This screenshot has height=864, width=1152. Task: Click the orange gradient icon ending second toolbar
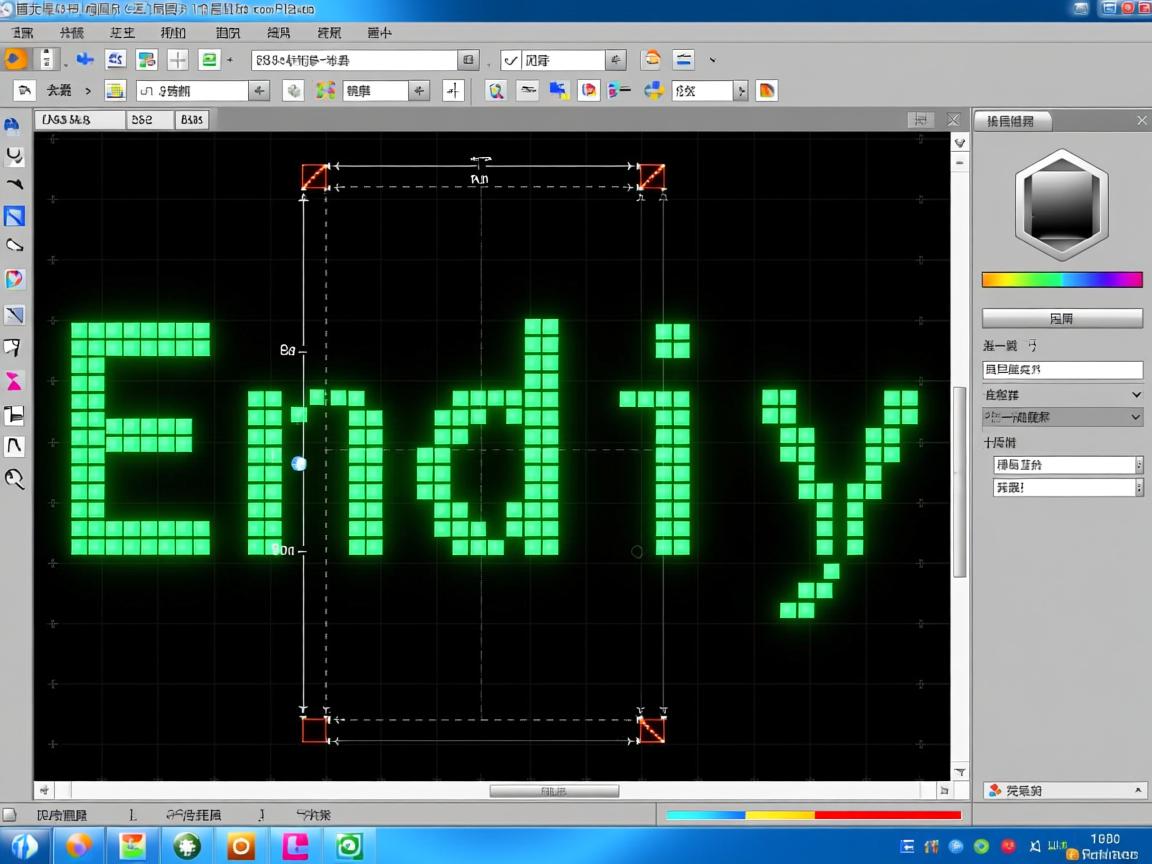pos(767,91)
